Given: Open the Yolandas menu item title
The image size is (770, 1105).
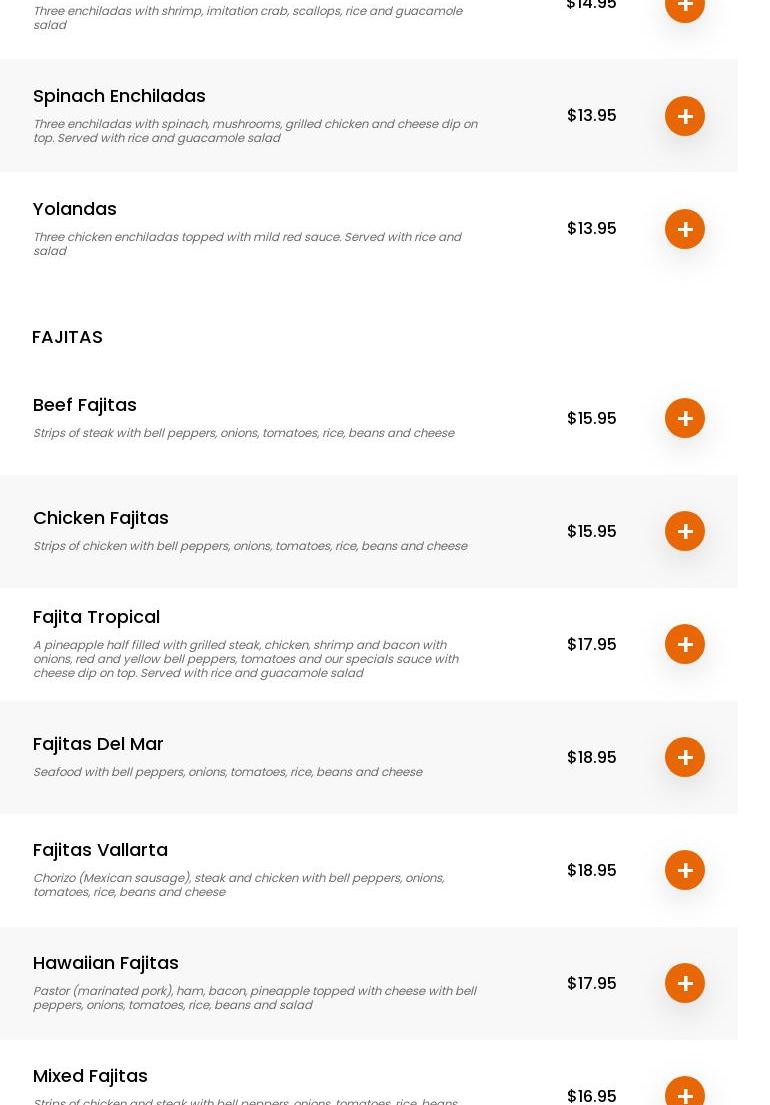Looking at the screenshot, I should pyautogui.click(x=75, y=209).
